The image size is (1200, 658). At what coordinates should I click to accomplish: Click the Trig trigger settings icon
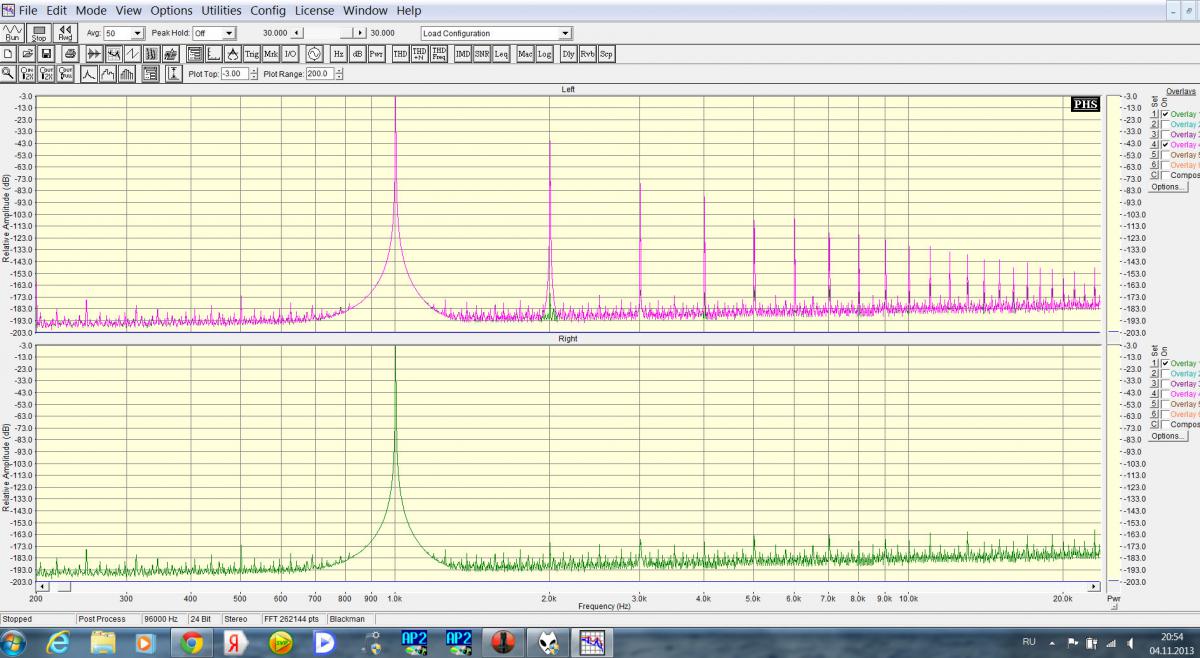pos(251,54)
